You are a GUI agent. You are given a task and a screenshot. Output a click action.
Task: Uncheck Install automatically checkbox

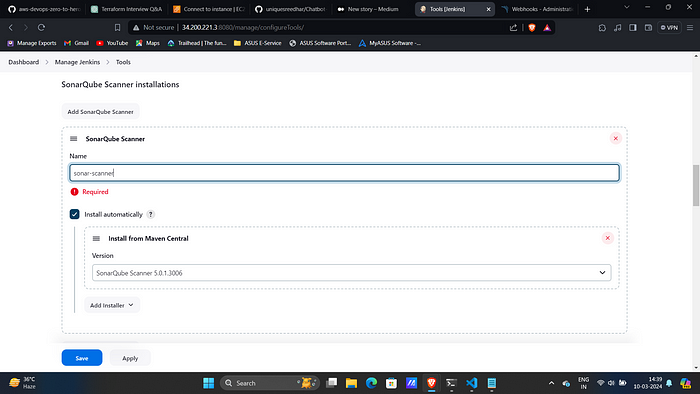(x=75, y=214)
